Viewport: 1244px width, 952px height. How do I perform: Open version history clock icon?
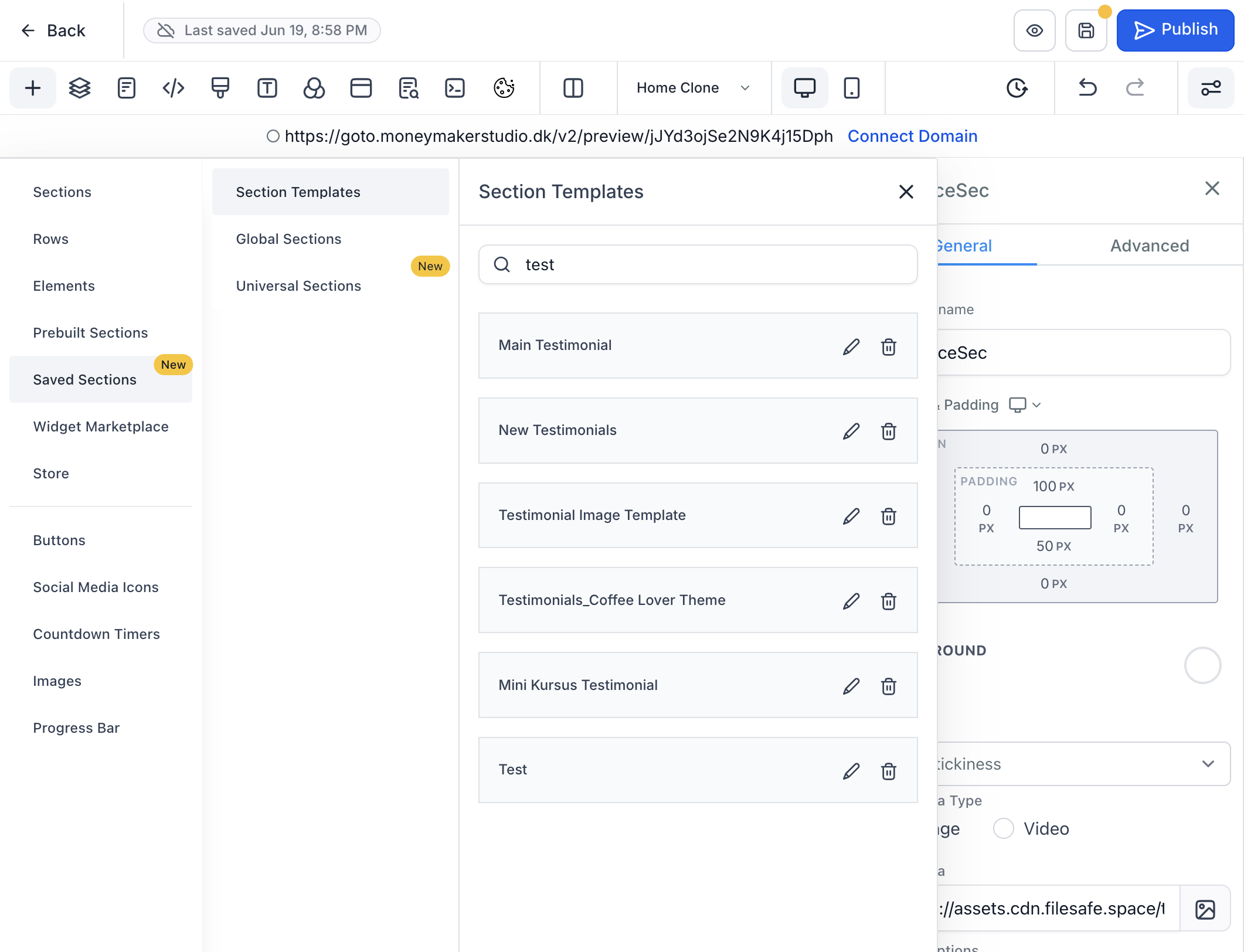pos(1017,88)
